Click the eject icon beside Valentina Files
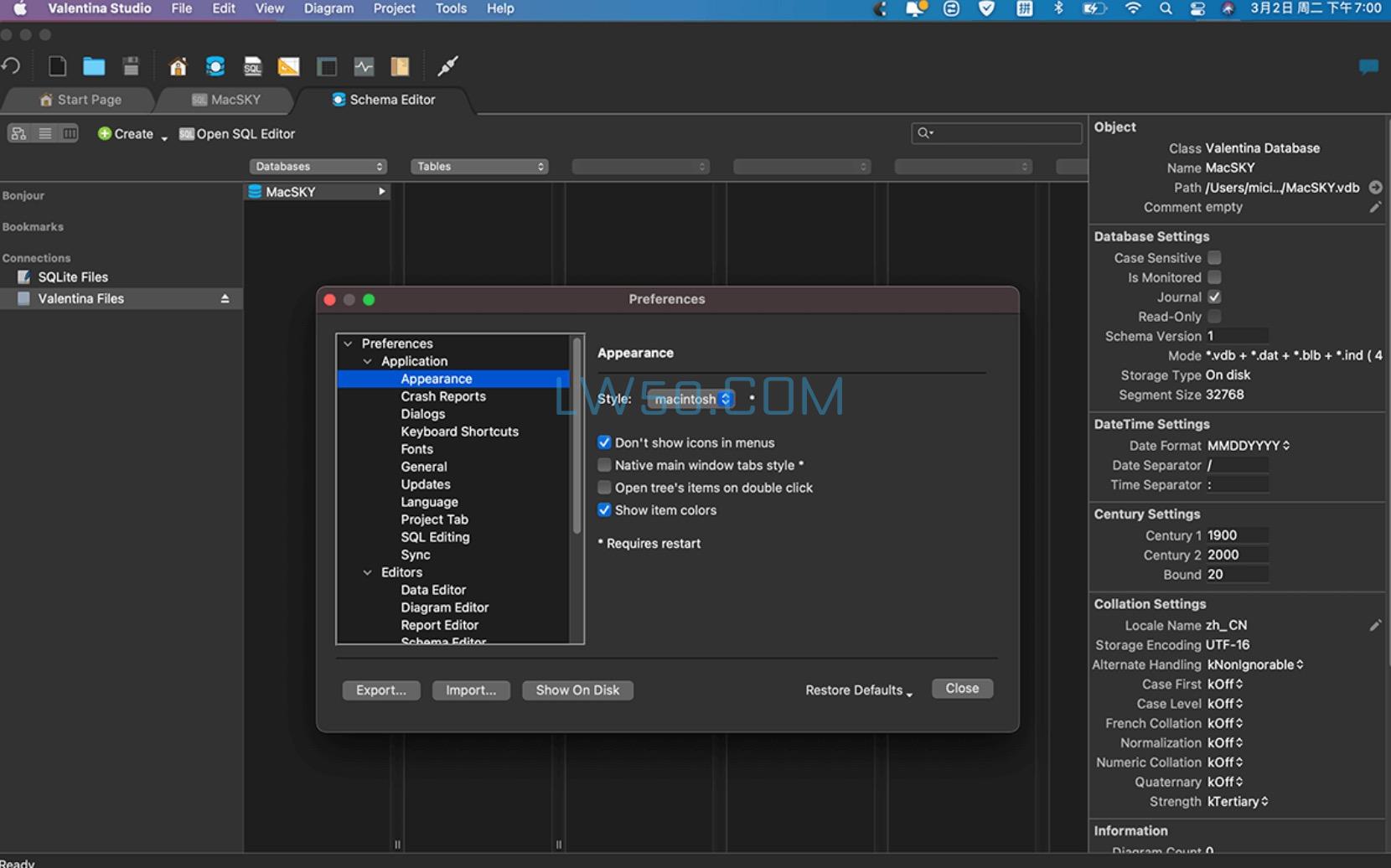The image size is (1391, 868). [225, 298]
